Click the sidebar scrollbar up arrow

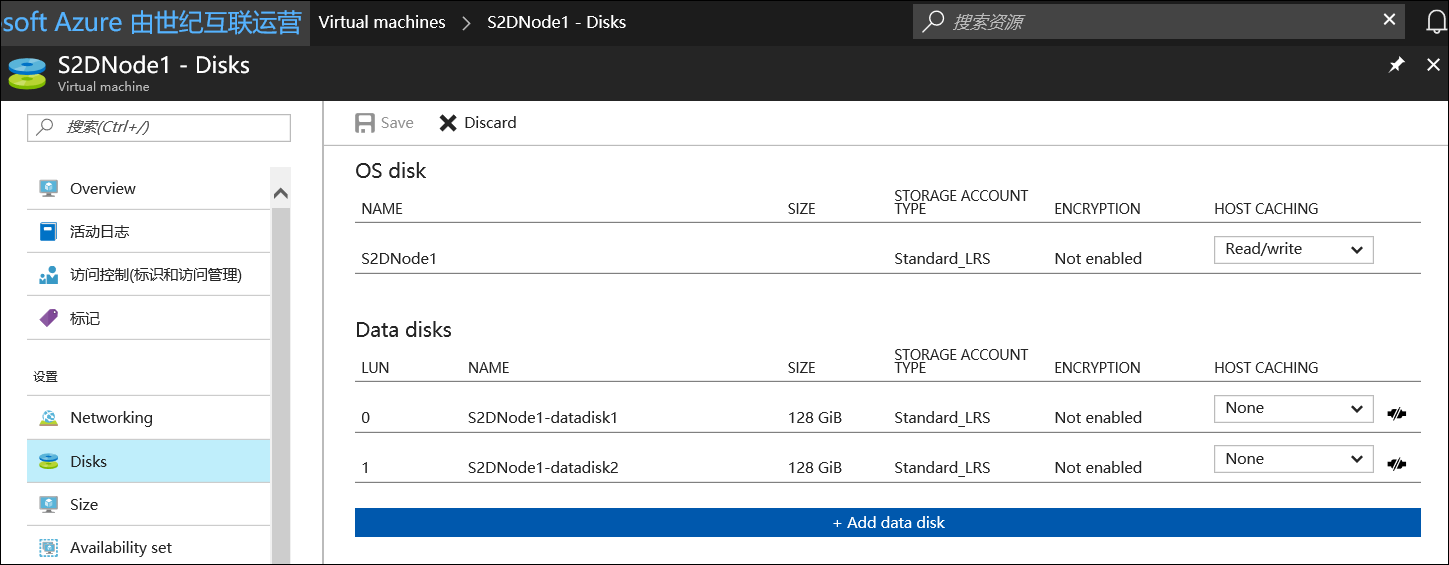[281, 193]
